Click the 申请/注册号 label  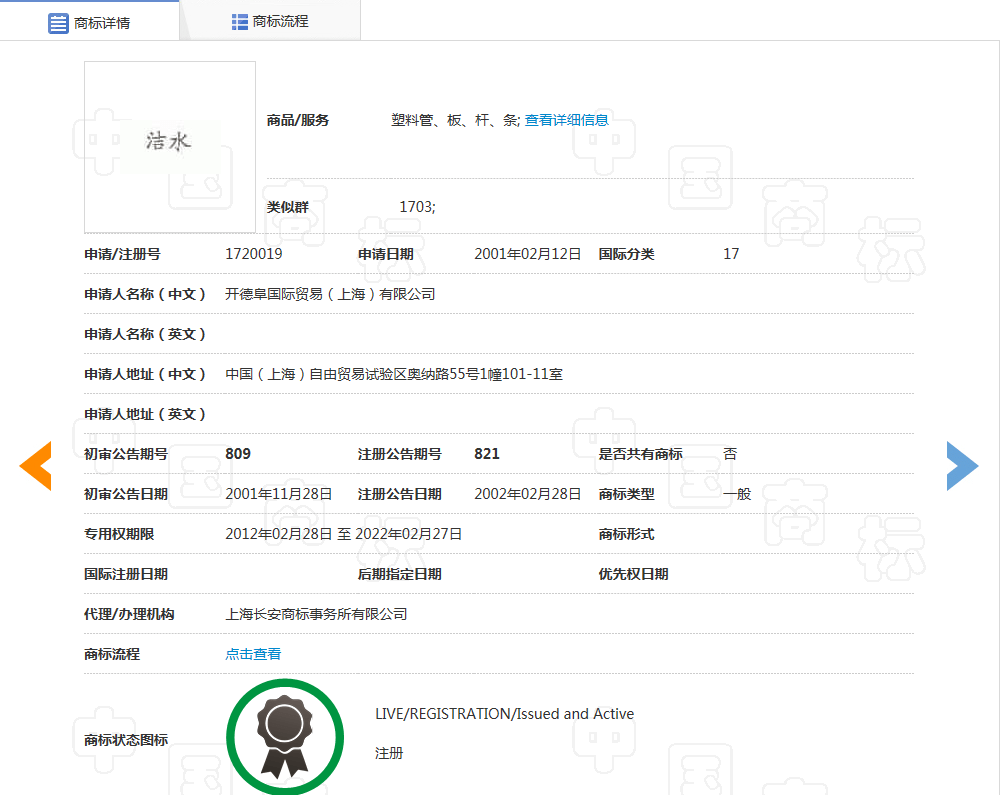[x=122, y=254]
